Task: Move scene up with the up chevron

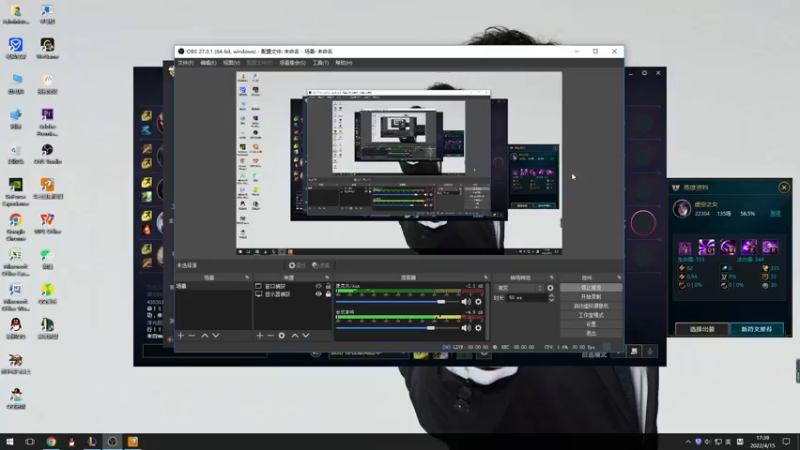Action: [x=205, y=336]
